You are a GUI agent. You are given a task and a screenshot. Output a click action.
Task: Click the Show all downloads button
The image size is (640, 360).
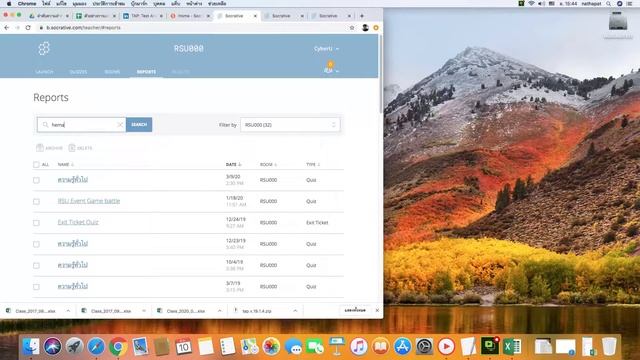(x=355, y=311)
